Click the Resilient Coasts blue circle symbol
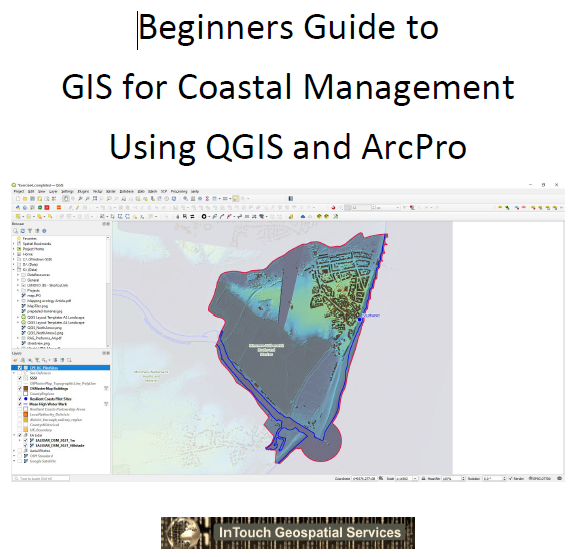The height and width of the screenshot is (557, 580). pyautogui.click(x=26, y=399)
